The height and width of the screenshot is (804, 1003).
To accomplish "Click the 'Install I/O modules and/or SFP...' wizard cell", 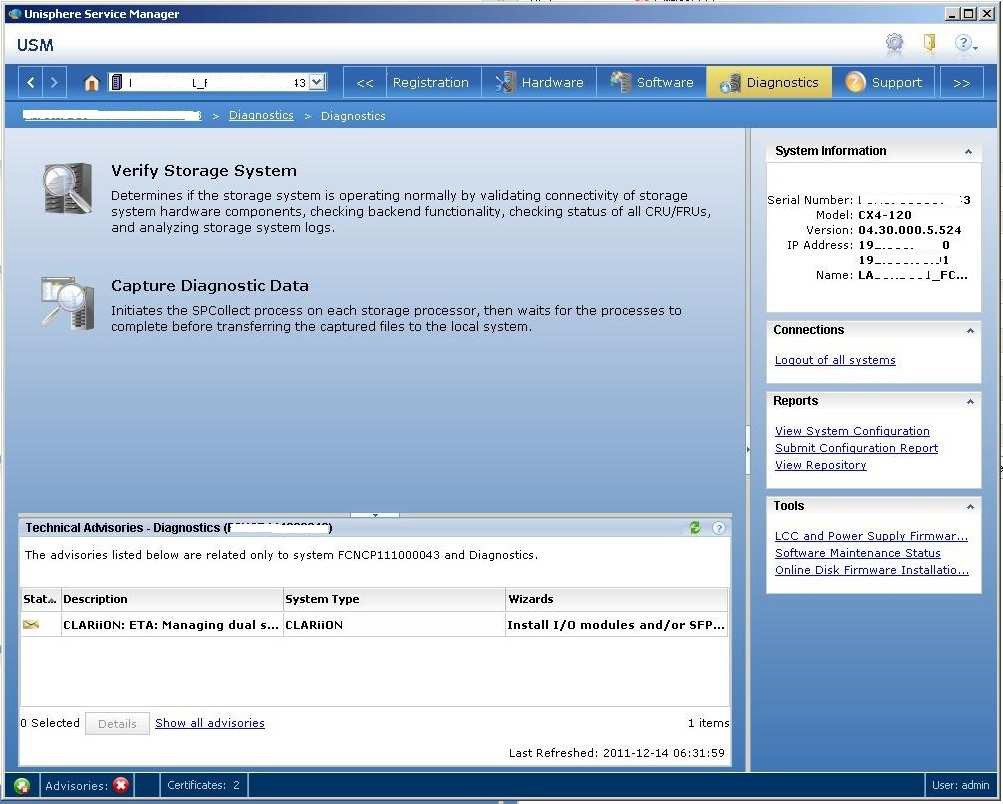I will 616,625.
